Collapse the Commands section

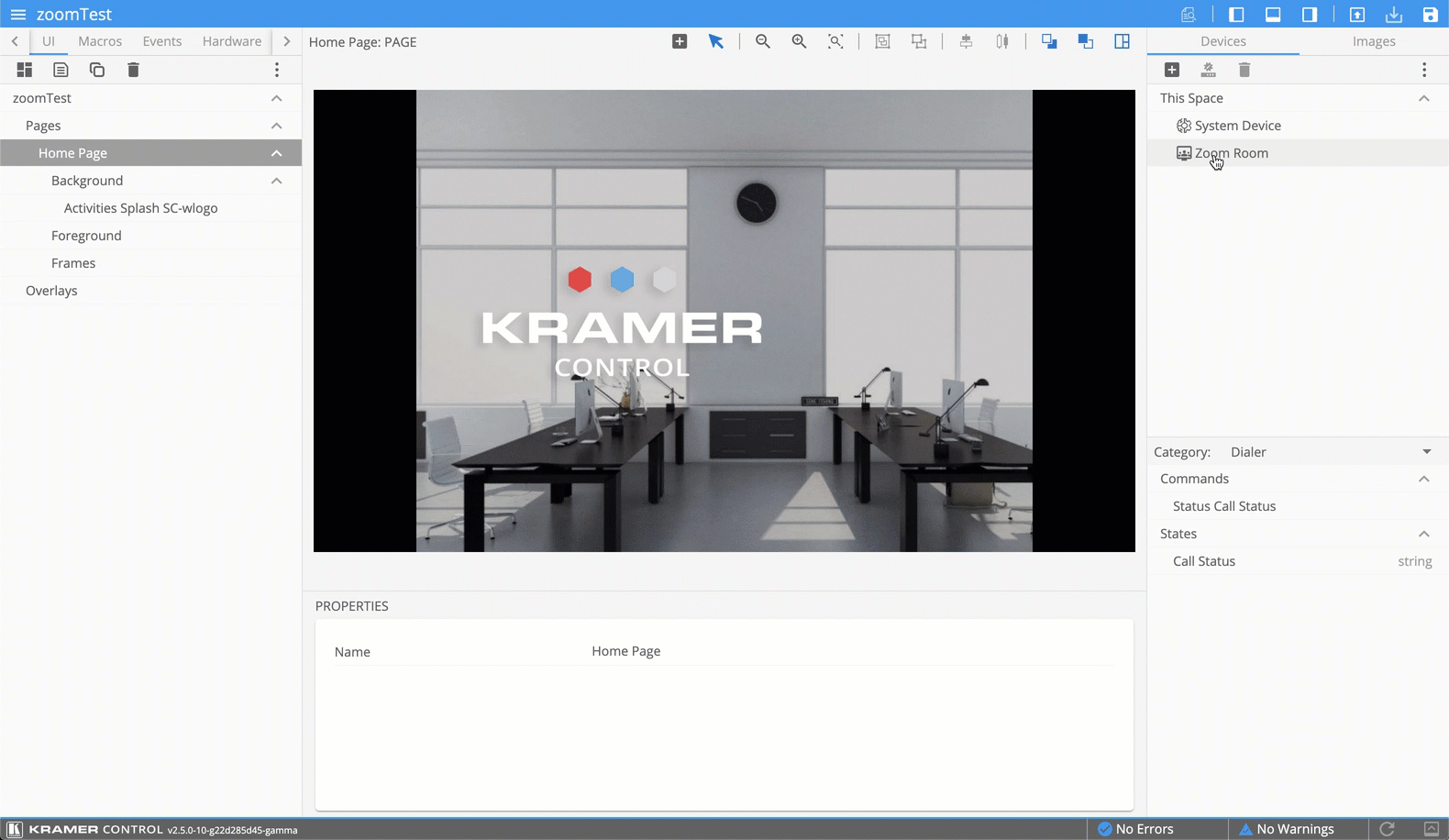[x=1424, y=479]
